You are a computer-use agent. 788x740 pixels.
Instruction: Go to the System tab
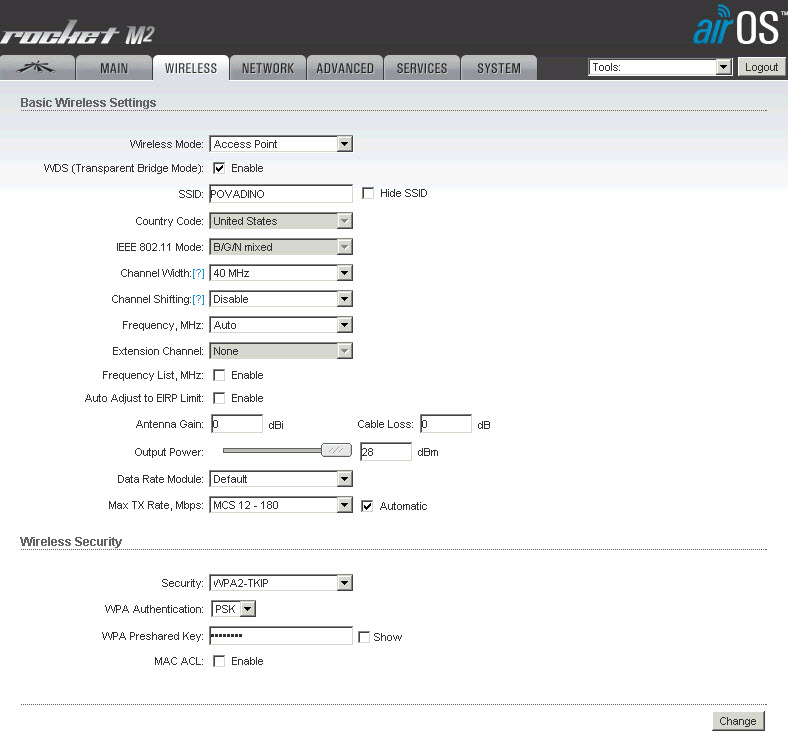click(x=498, y=68)
